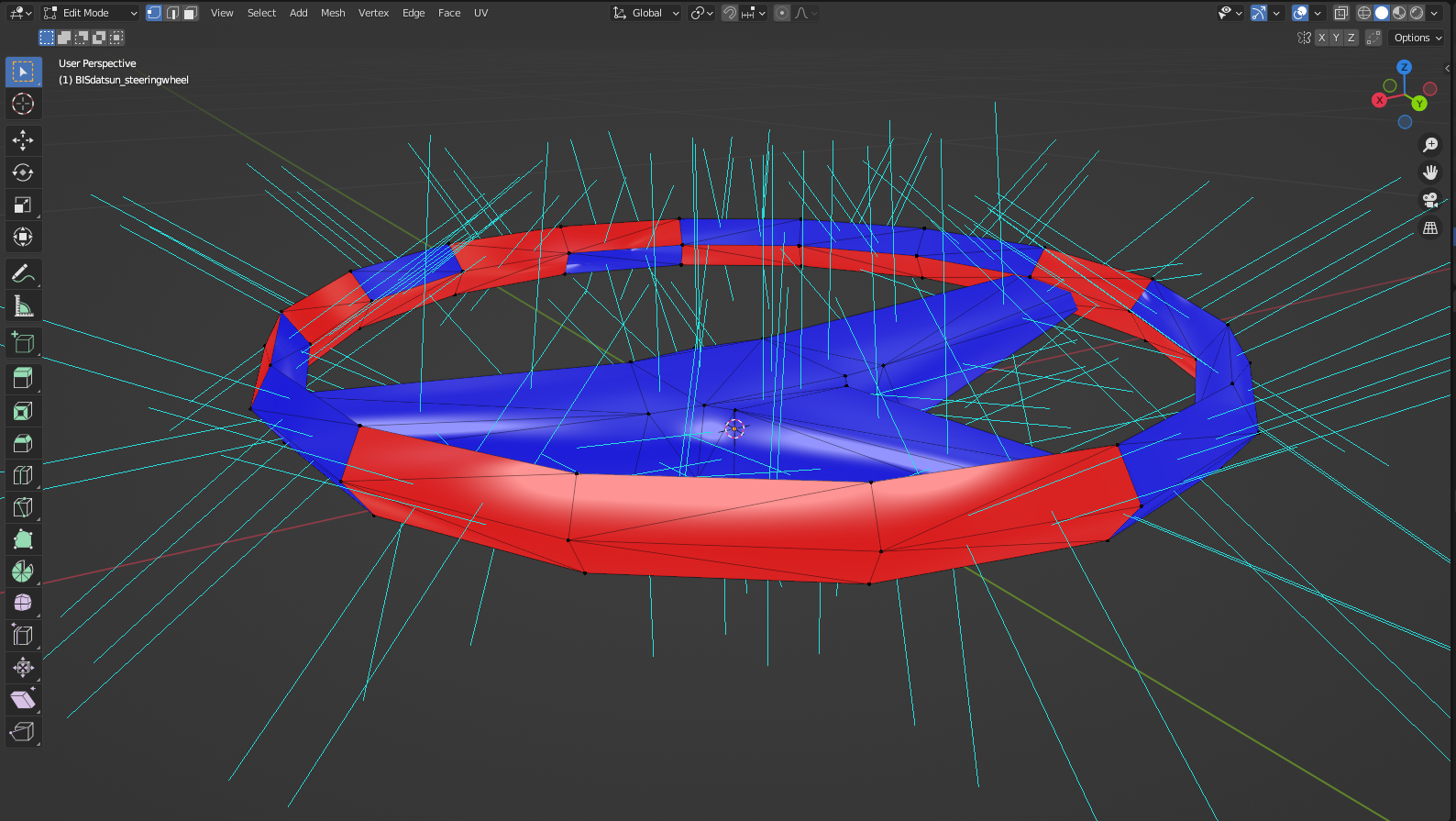Open the snapping options dropdown

click(754, 13)
